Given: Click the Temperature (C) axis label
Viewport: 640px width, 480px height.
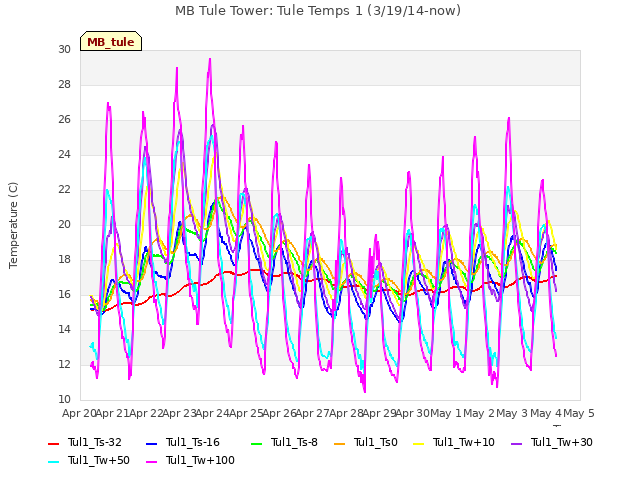Looking at the screenshot, I should click(x=13, y=225).
